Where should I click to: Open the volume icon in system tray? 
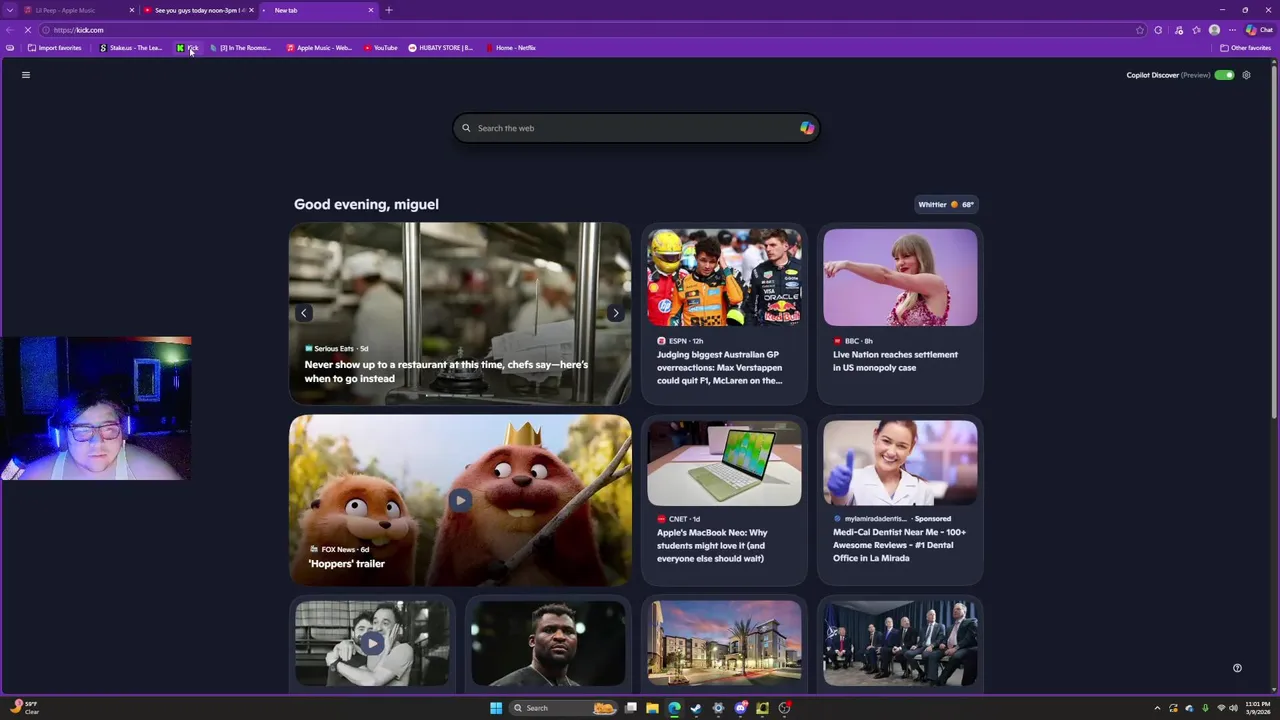click(1233, 708)
